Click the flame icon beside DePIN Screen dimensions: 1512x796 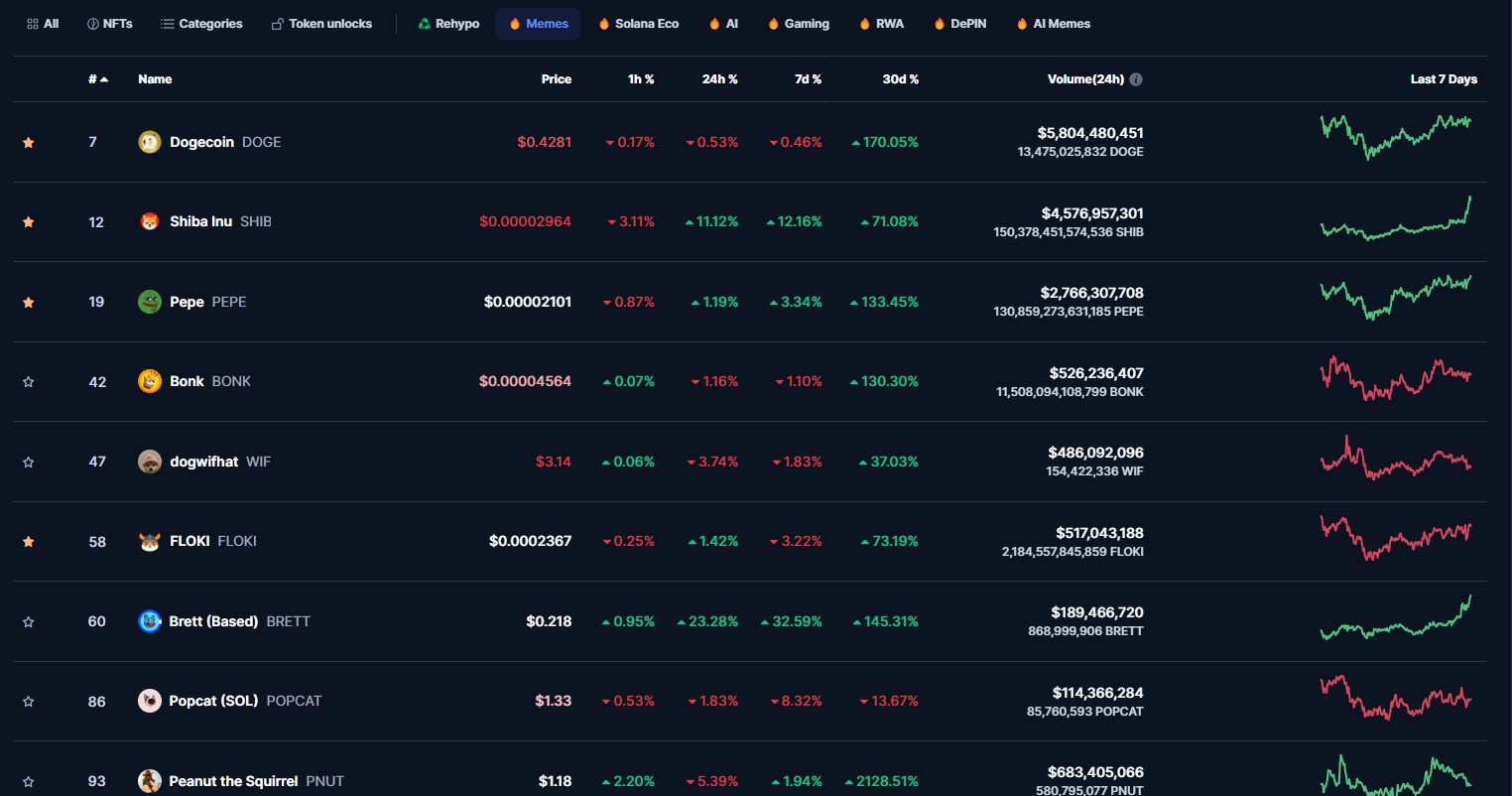(x=940, y=24)
